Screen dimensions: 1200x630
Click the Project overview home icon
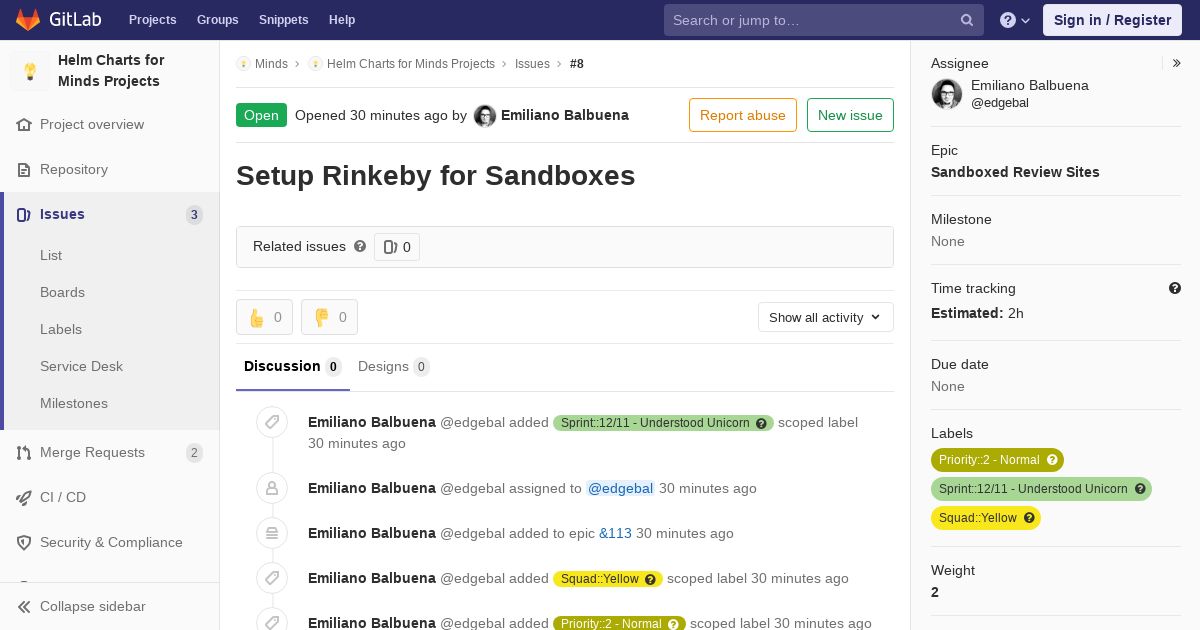click(x=24, y=125)
